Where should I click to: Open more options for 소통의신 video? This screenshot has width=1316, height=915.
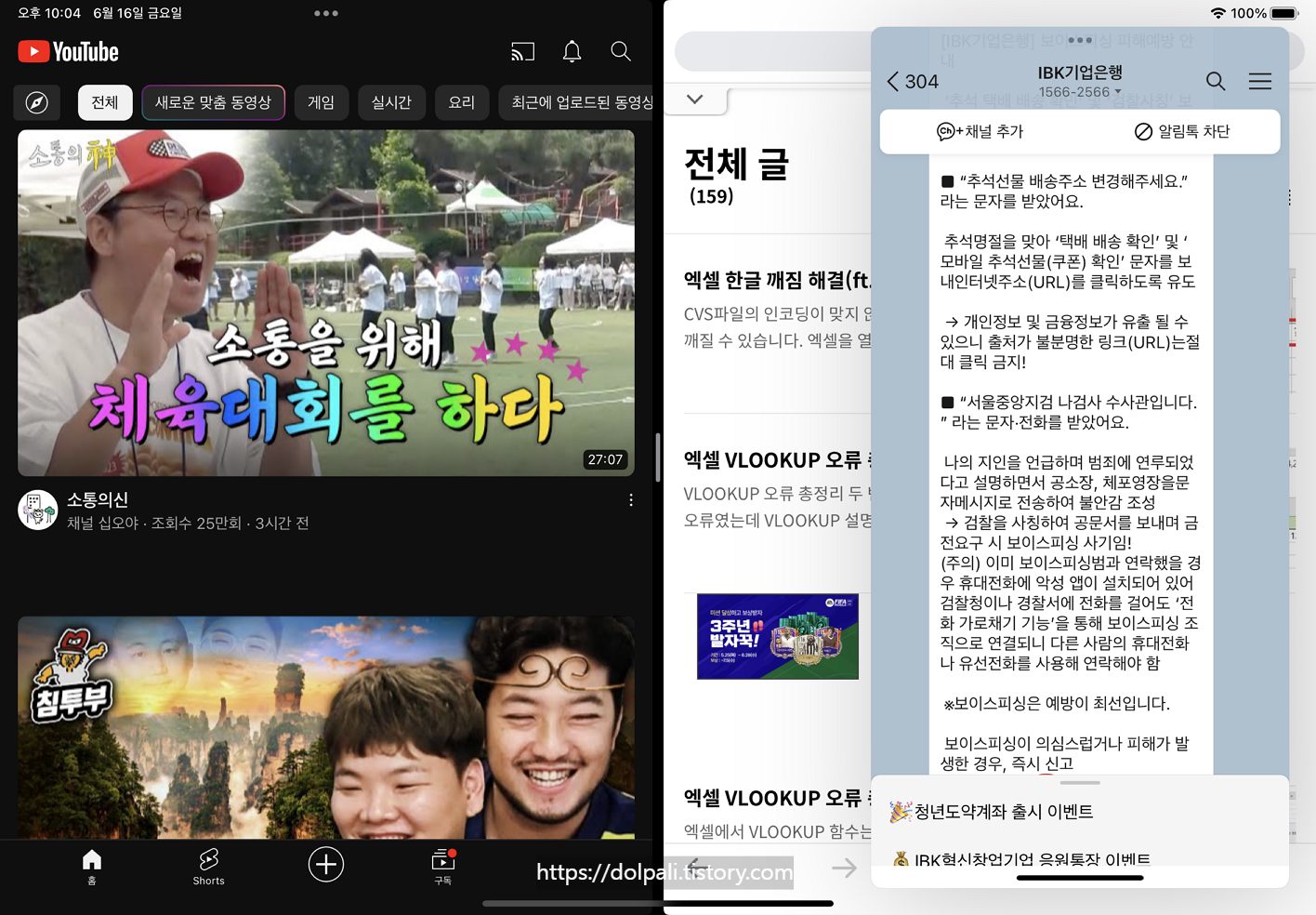pos(631,500)
